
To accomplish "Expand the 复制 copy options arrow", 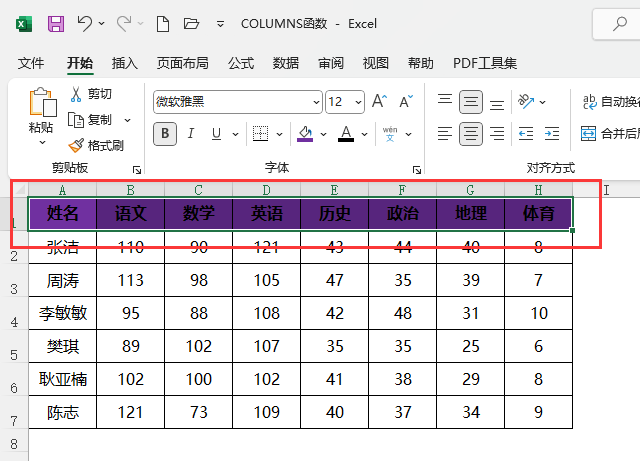I will tap(127, 120).
